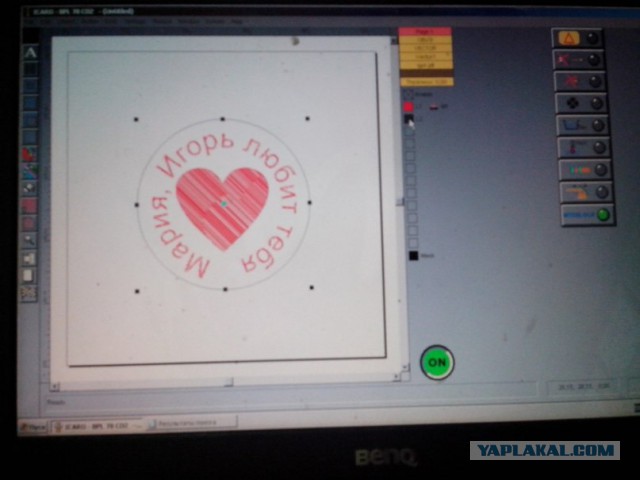Click the blank white page icon in toolbar
The width and height of the screenshot is (640, 480).
[28, 276]
